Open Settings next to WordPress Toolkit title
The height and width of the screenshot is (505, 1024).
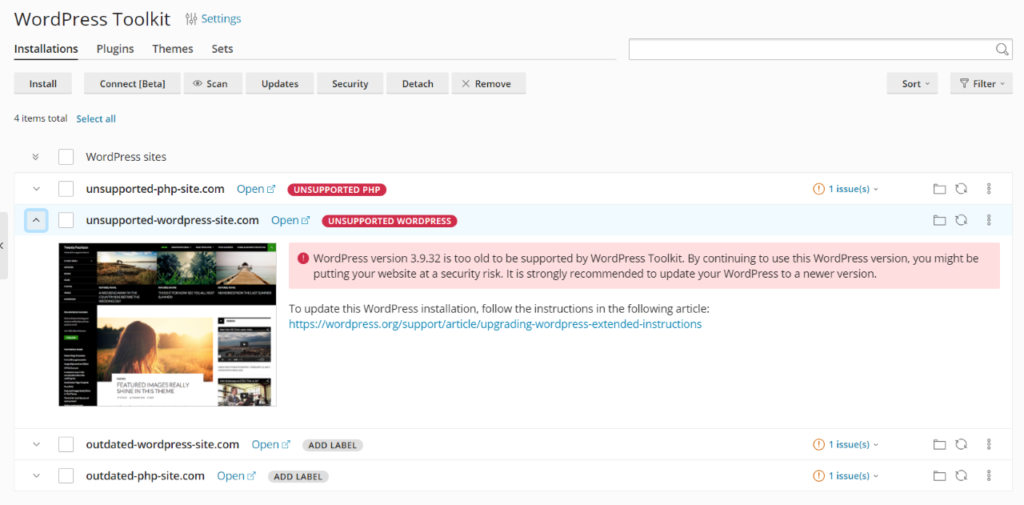pyautogui.click(x=221, y=19)
